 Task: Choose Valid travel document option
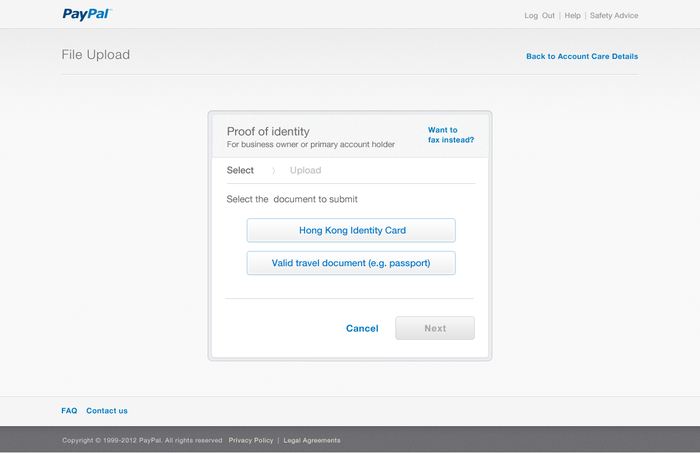(x=351, y=263)
